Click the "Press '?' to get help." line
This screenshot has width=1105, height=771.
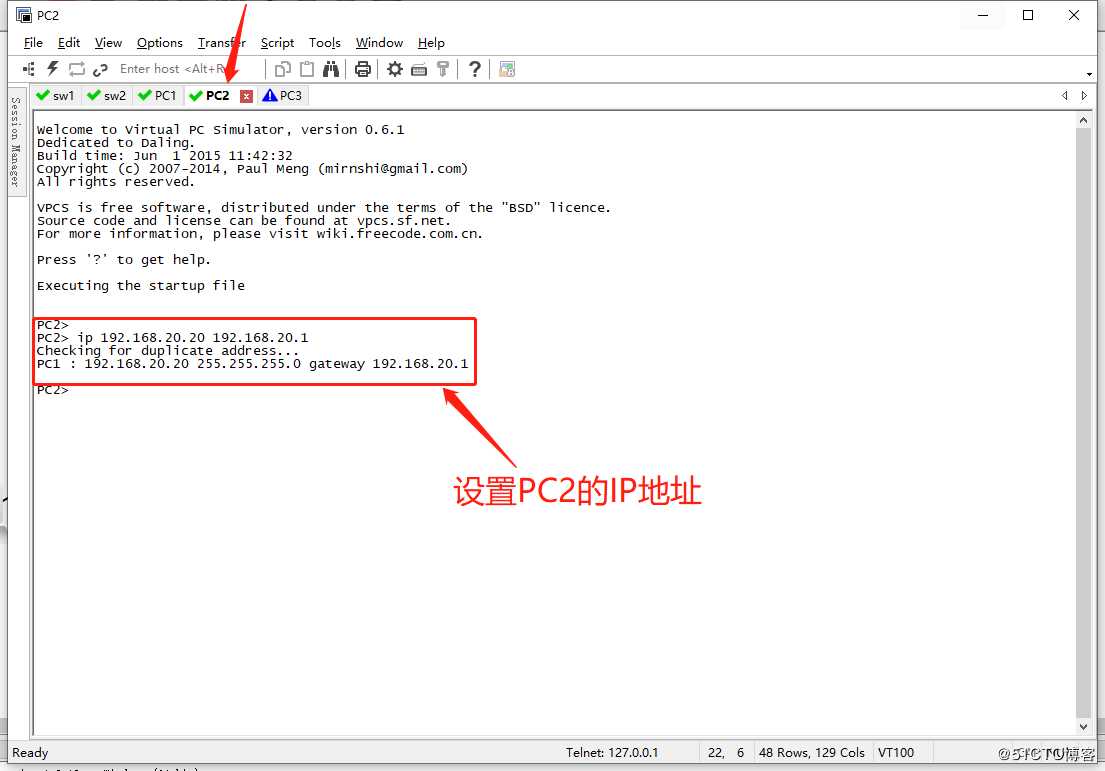click(123, 259)
